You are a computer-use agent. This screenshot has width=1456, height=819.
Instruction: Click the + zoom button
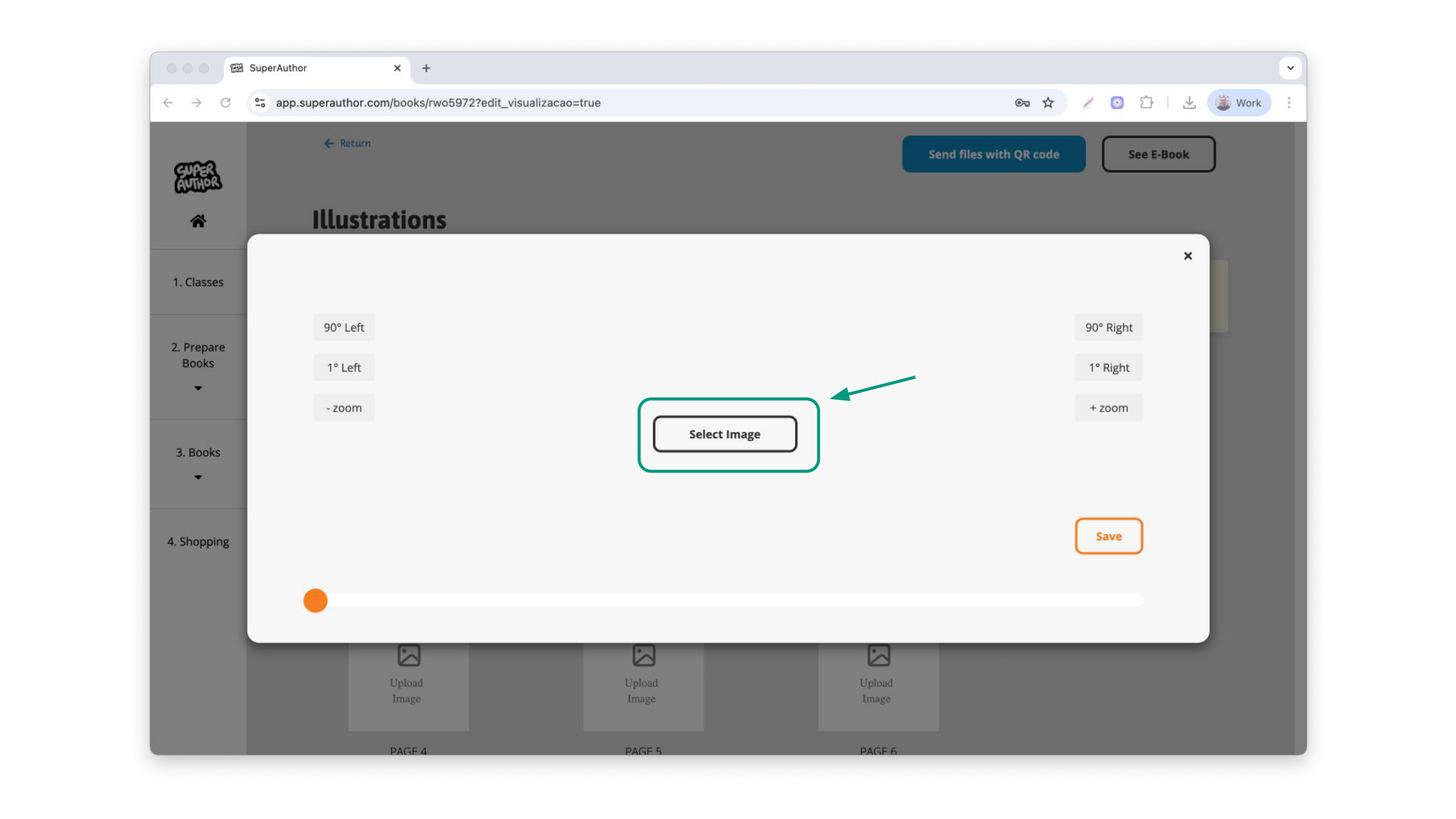[x=1109, y=408]
